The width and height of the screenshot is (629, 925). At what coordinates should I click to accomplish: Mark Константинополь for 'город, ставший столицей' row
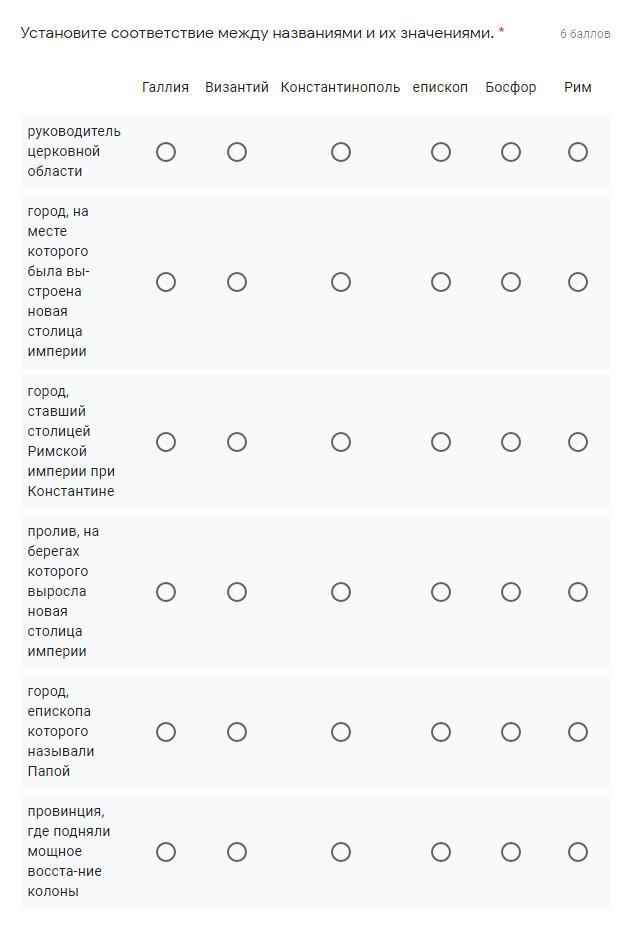click(341, 442)
